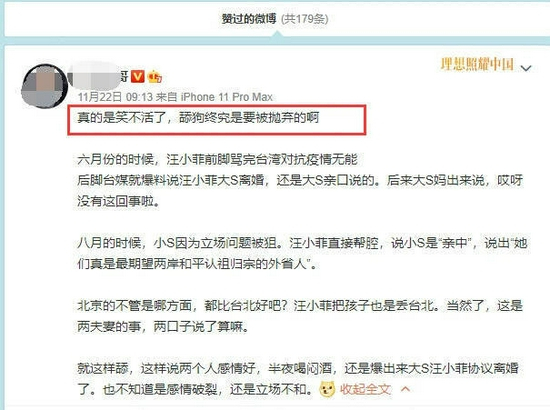The width and height of the screenshot is (550, 410).
Task: Click the paragraph starting 八月的时候
Action: [302, 254]
